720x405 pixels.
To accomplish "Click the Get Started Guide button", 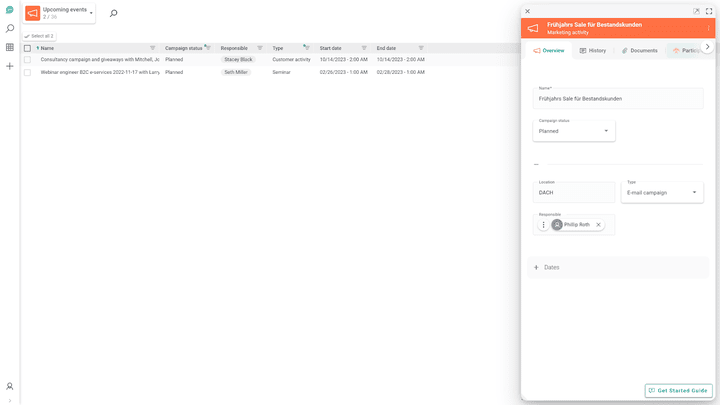I will click(678, 390).
